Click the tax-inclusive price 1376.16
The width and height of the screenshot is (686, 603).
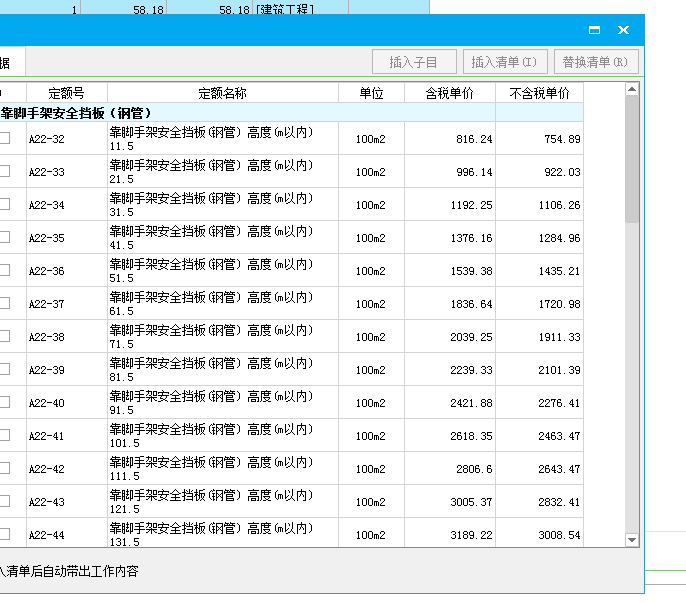click(x=472, y=238)
